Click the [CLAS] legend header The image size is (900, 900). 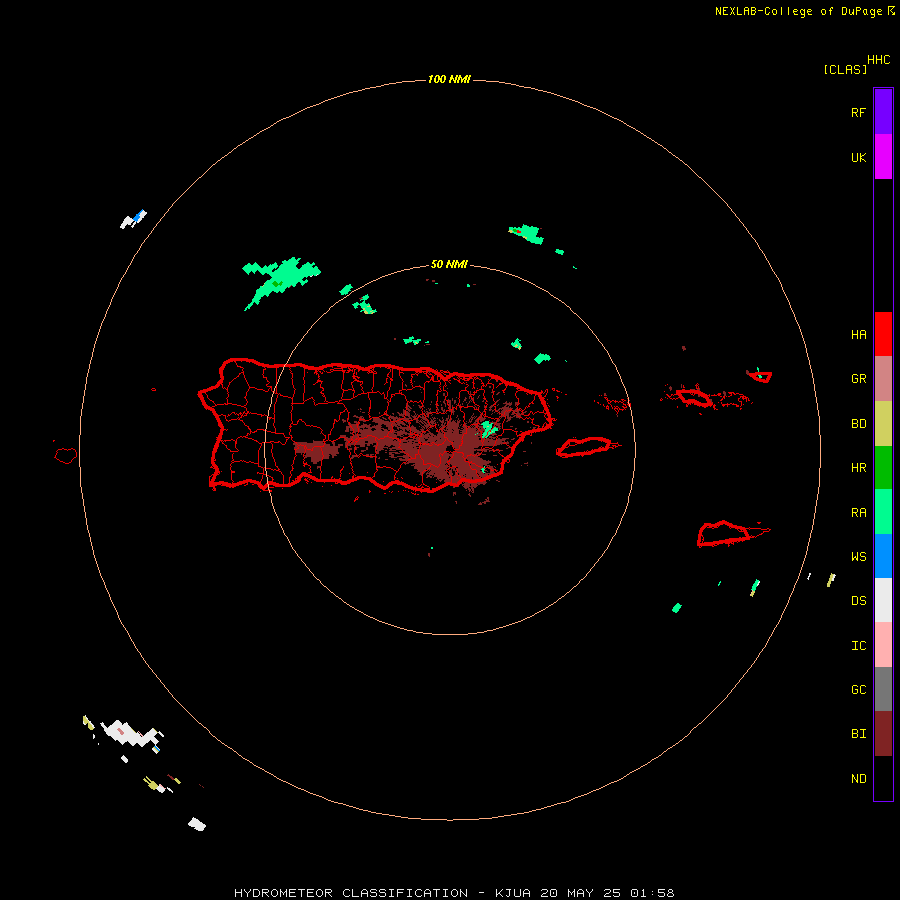845,70
